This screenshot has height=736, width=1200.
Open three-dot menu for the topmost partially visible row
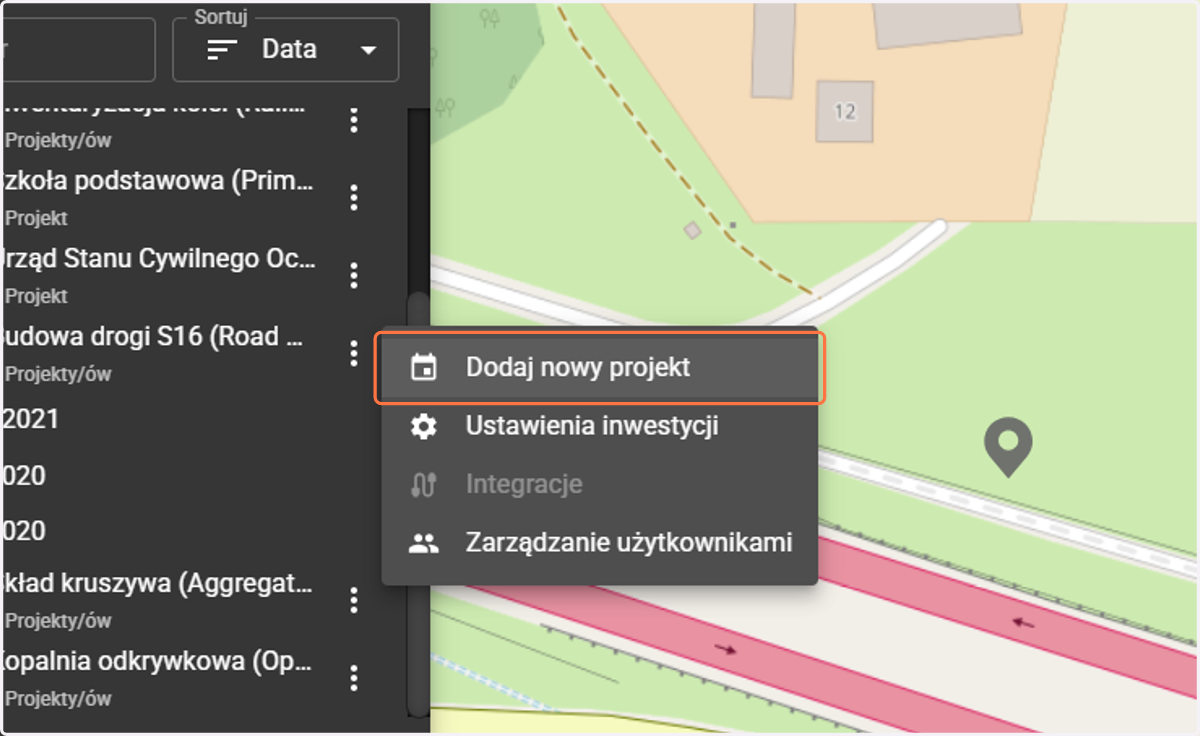click(x=353, y=121)
